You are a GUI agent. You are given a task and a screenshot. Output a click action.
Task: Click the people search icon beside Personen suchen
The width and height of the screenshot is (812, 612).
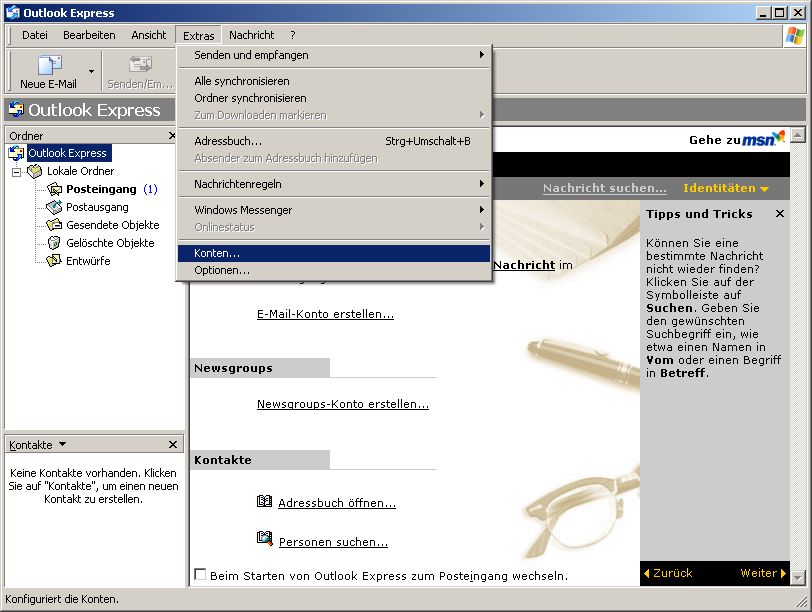point(264,540)
